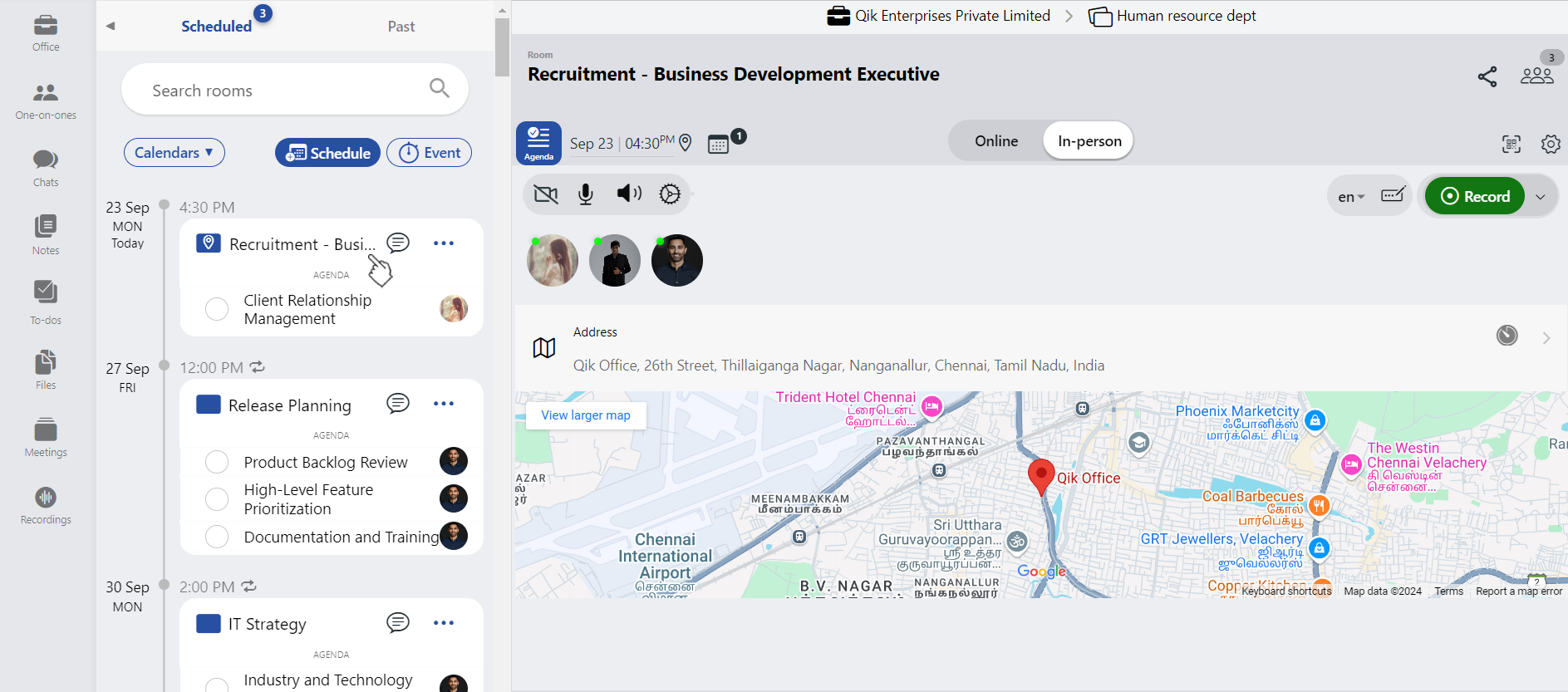The height and width of the screenshot is (692, 1568).
Task: Focus the Search rooms field
Action: pyautogui.click(x=283, y=91)
